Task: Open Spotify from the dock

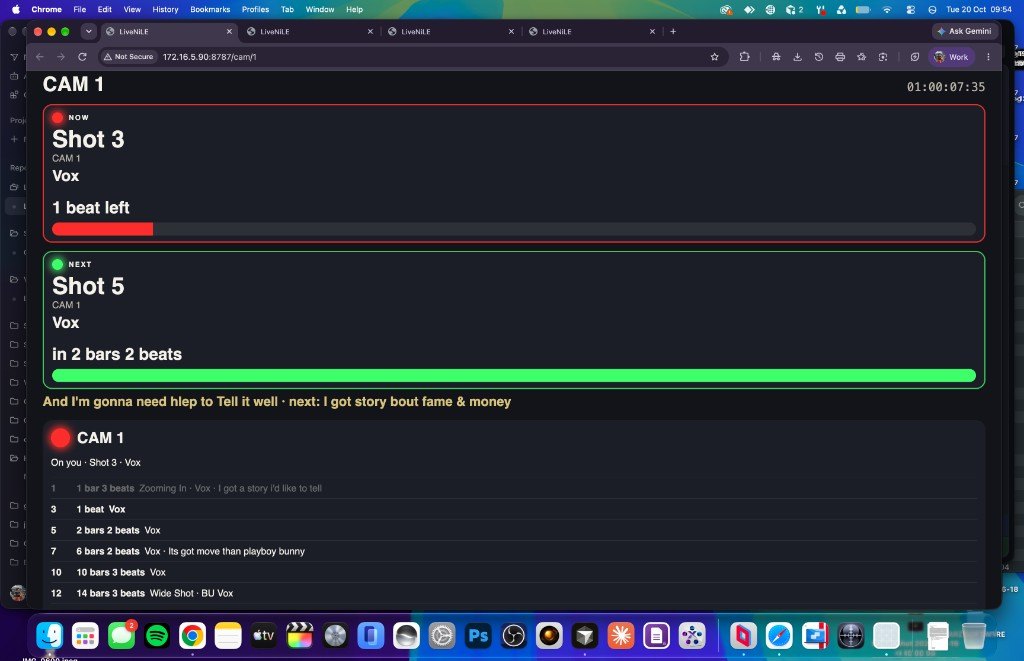Action: click(x=157, y=635)
